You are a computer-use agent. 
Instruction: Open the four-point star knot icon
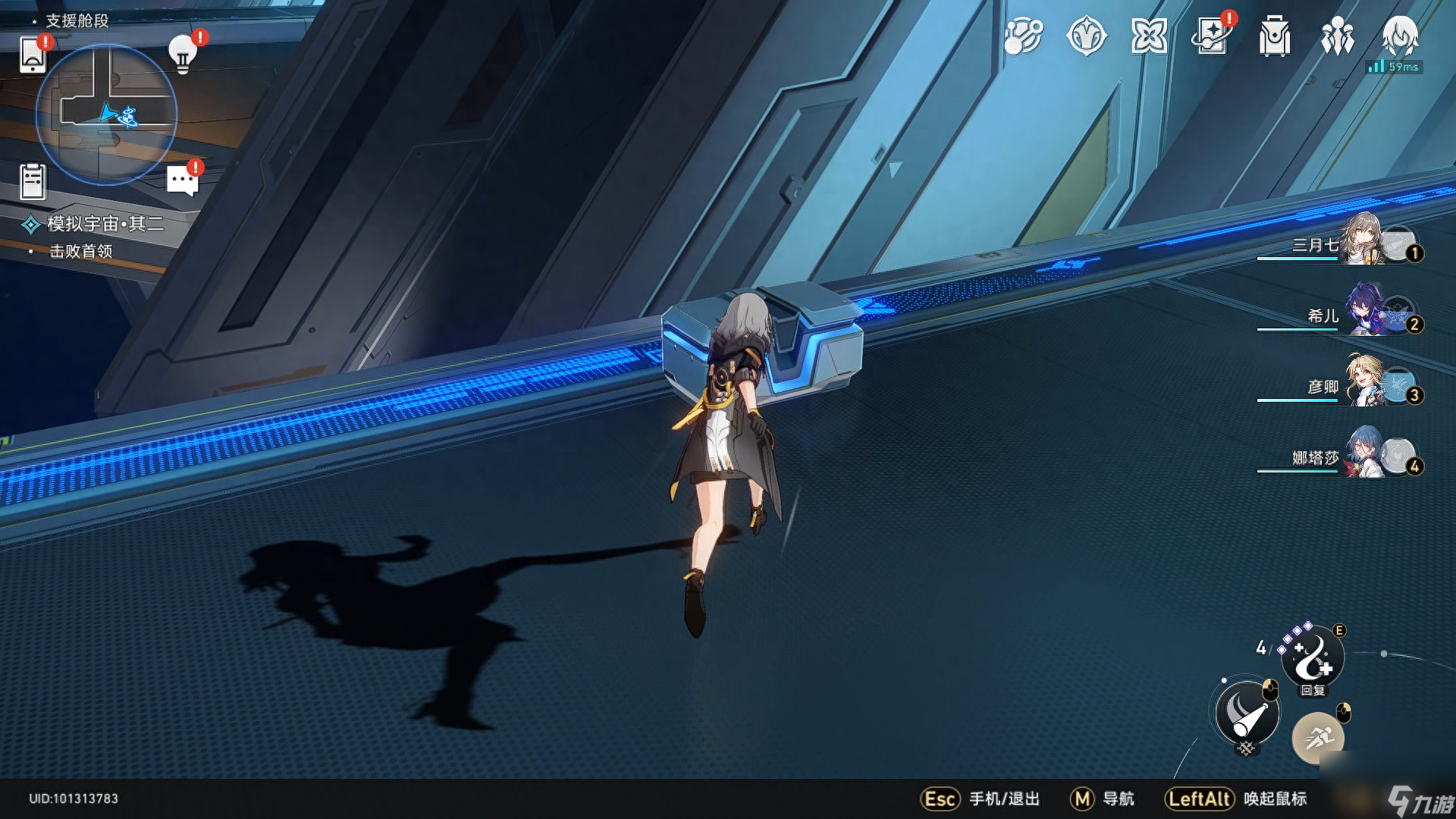coord(1149,36)
